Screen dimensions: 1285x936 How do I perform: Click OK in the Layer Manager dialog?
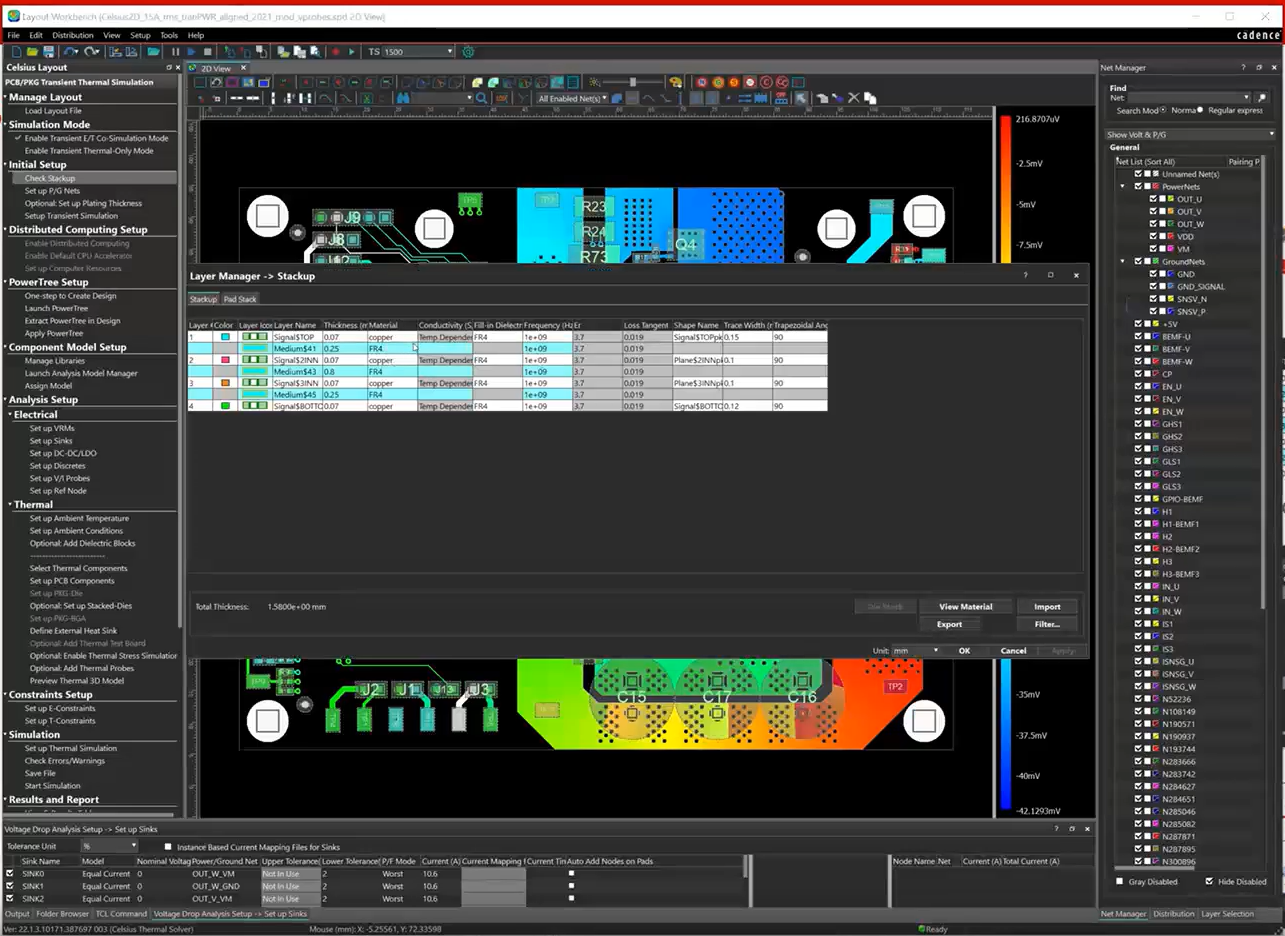pos(964,650)
